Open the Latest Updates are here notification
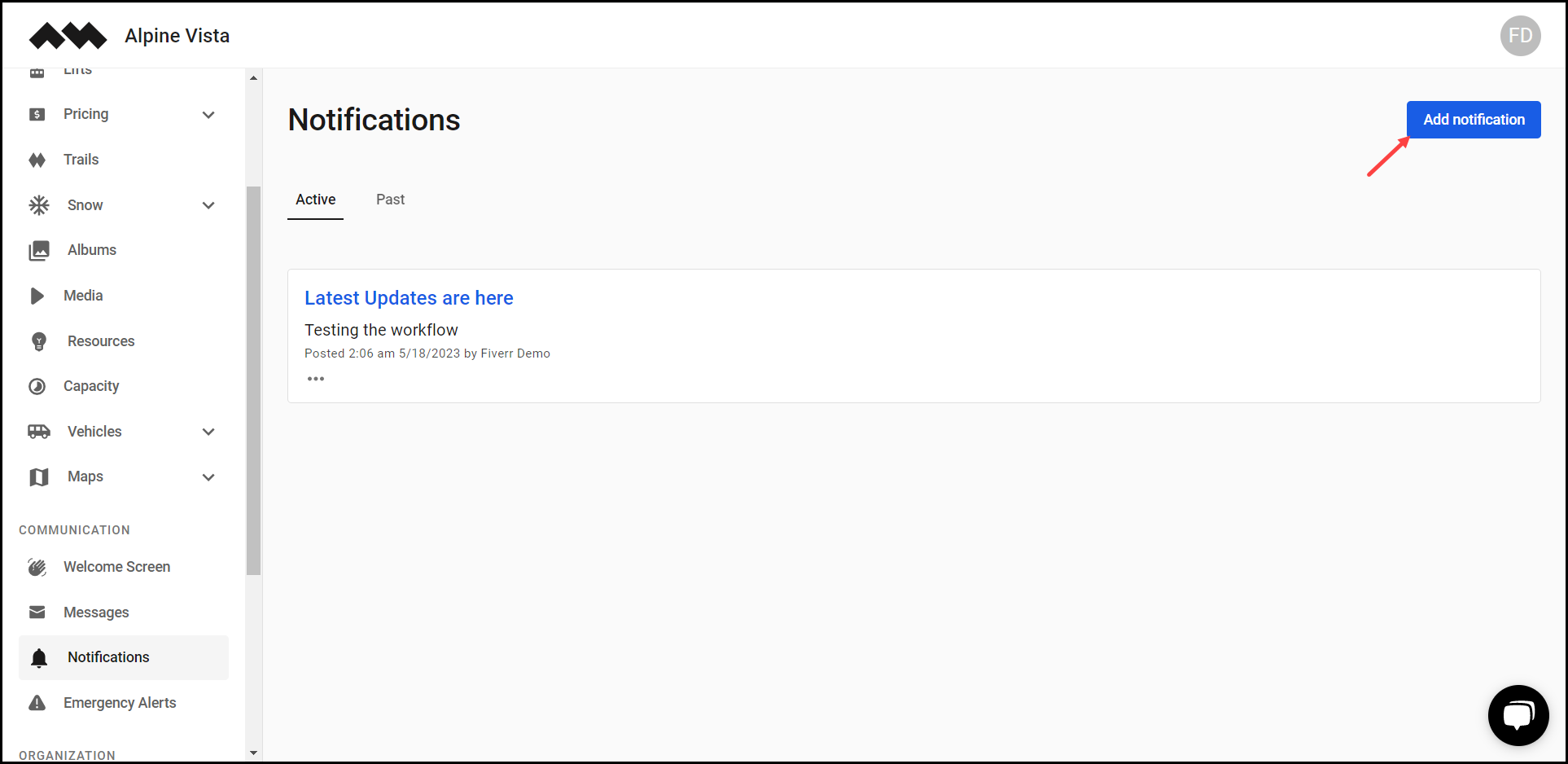Viewport: 1568px width, 764px height. pyautogui.click(x=409, y=298)
